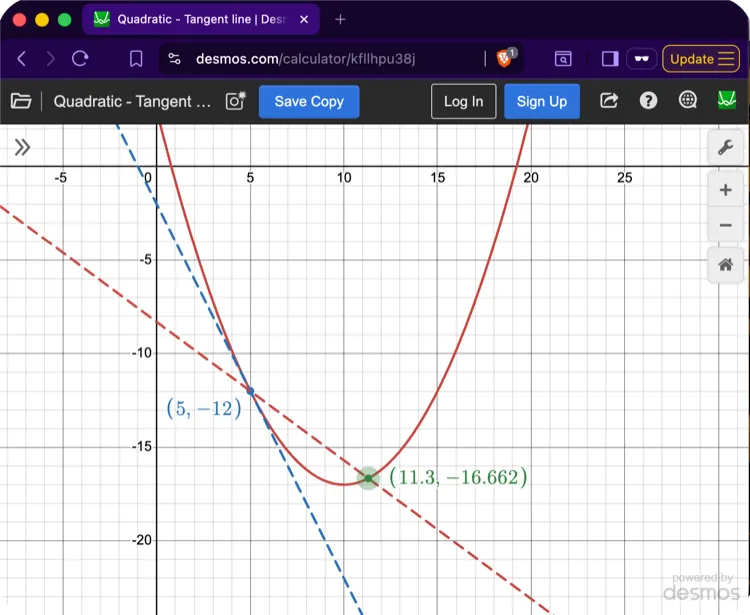Go forward with browser forward arrow

coord(50,59)
